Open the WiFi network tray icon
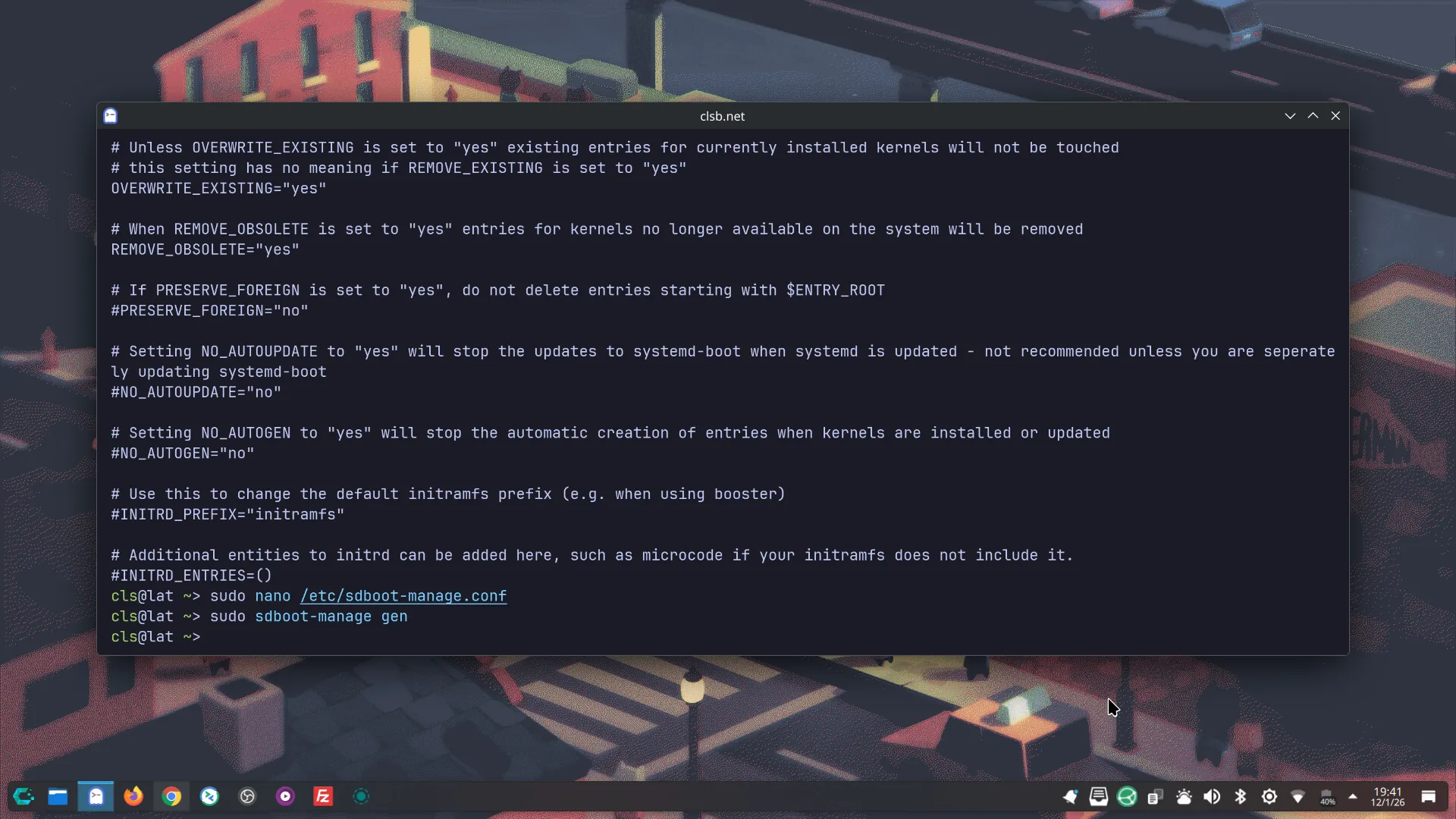The image size is (1456, 819). (1298, 796)
